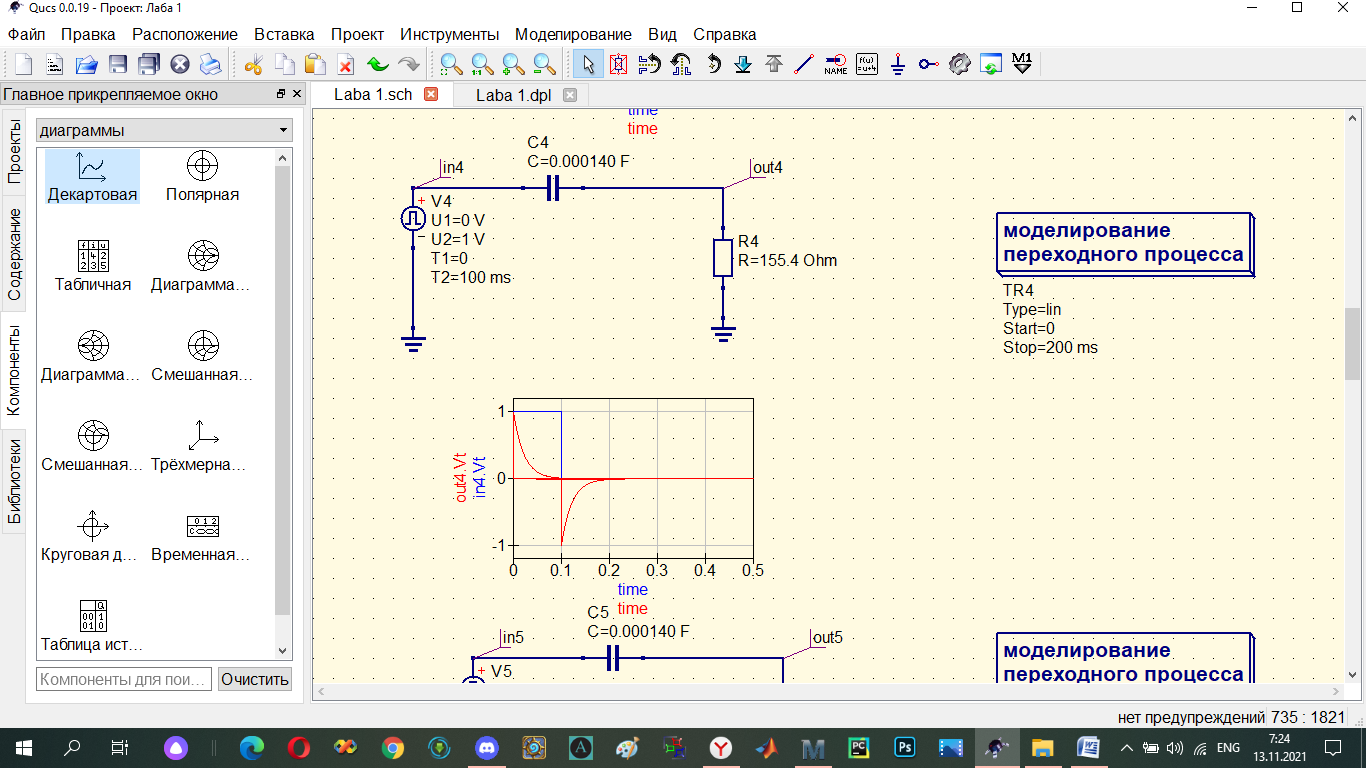The width and height of the screenshot is (1366, 768).
Task: Save the current schematic
Action: 117,65
